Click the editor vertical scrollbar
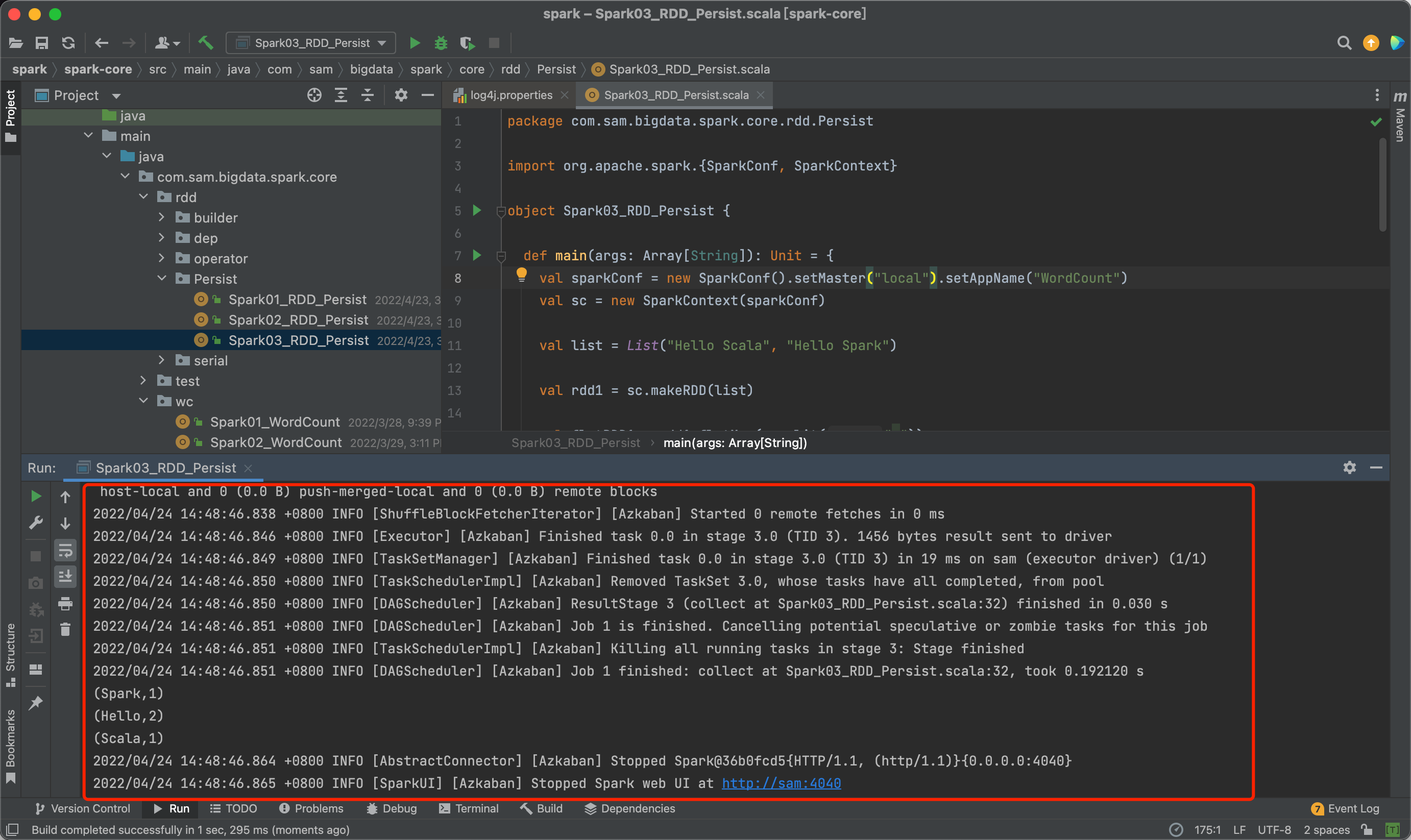Screen dimensions: 1411x840 click(x=1382, y=184)
